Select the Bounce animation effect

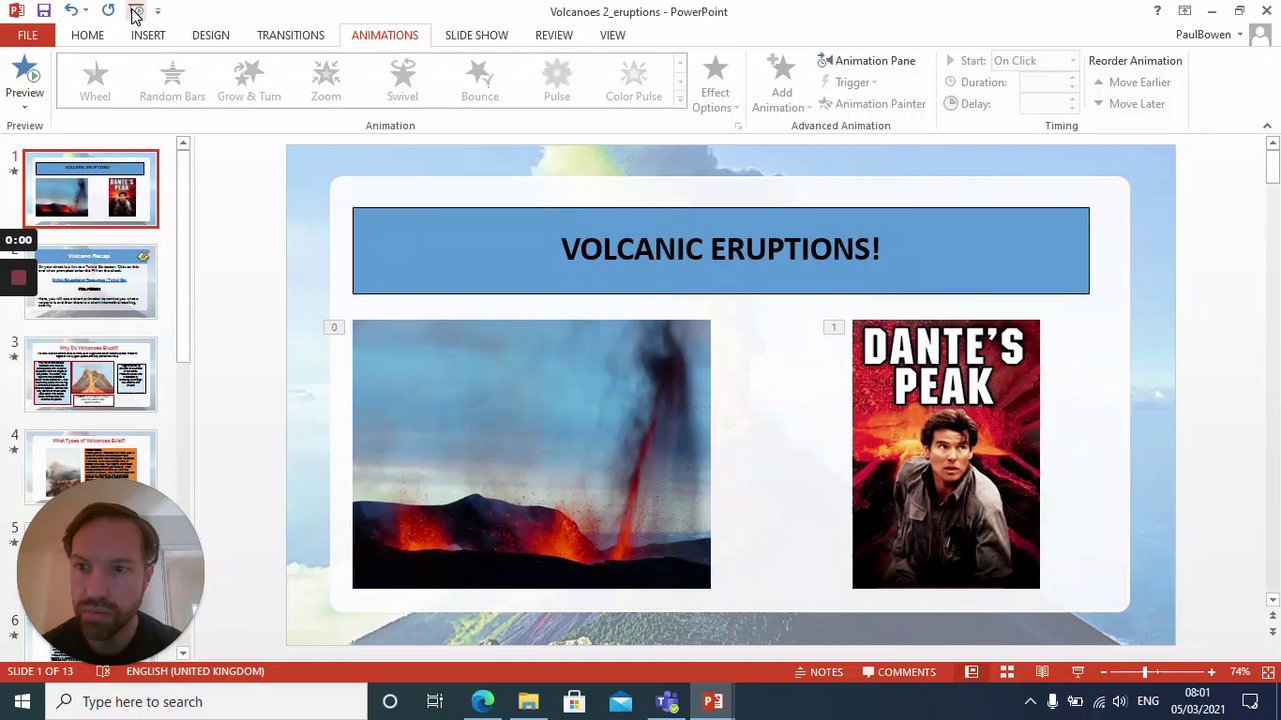point(480,80)
